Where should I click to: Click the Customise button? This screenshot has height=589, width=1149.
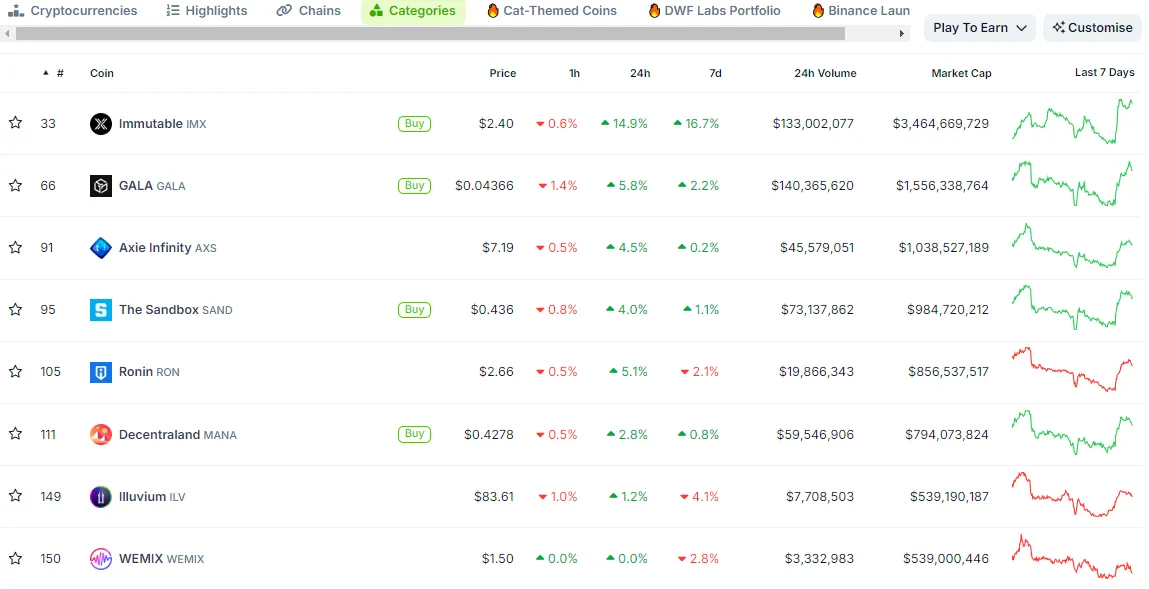point(1093,28)
